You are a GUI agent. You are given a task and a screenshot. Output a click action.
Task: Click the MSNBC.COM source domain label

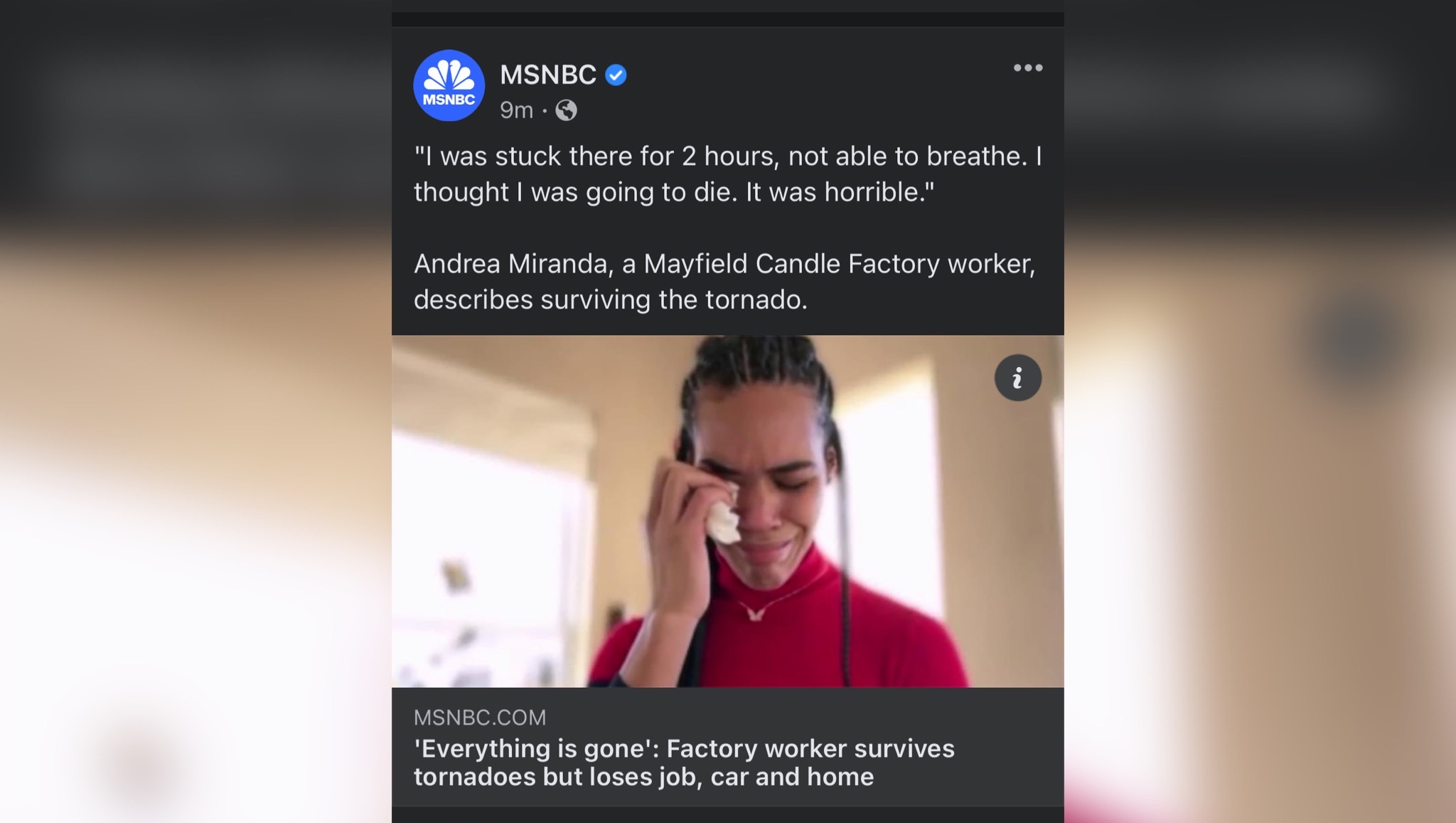(480, 717)
